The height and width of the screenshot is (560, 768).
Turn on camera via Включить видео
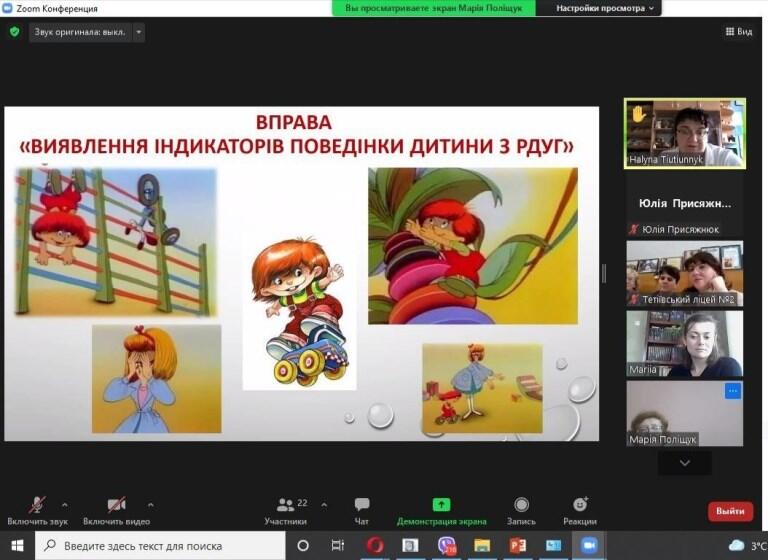coord(116,505)
